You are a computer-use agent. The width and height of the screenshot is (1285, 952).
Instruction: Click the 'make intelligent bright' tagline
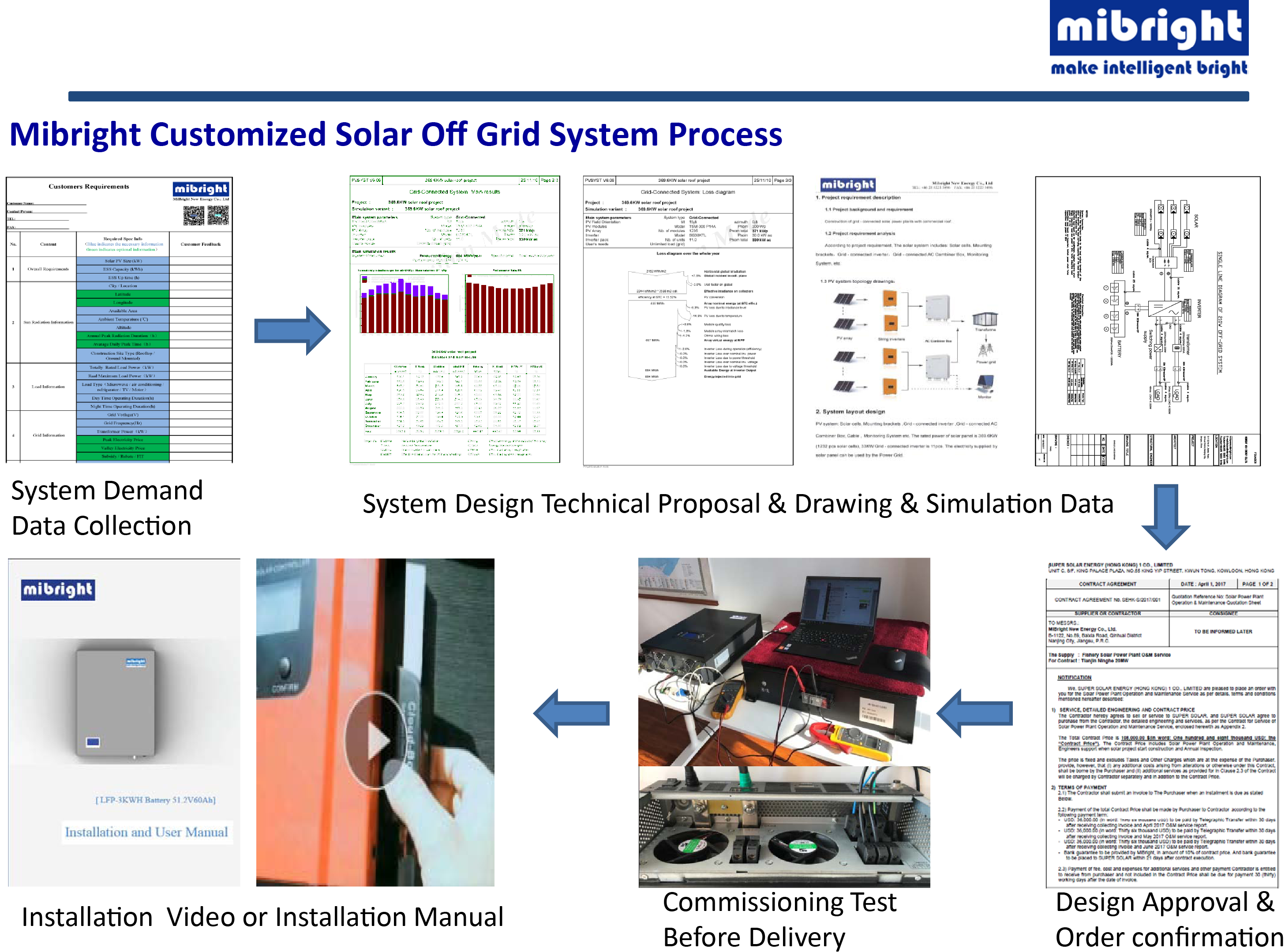pyautogui.click(x=1149, y=68)
